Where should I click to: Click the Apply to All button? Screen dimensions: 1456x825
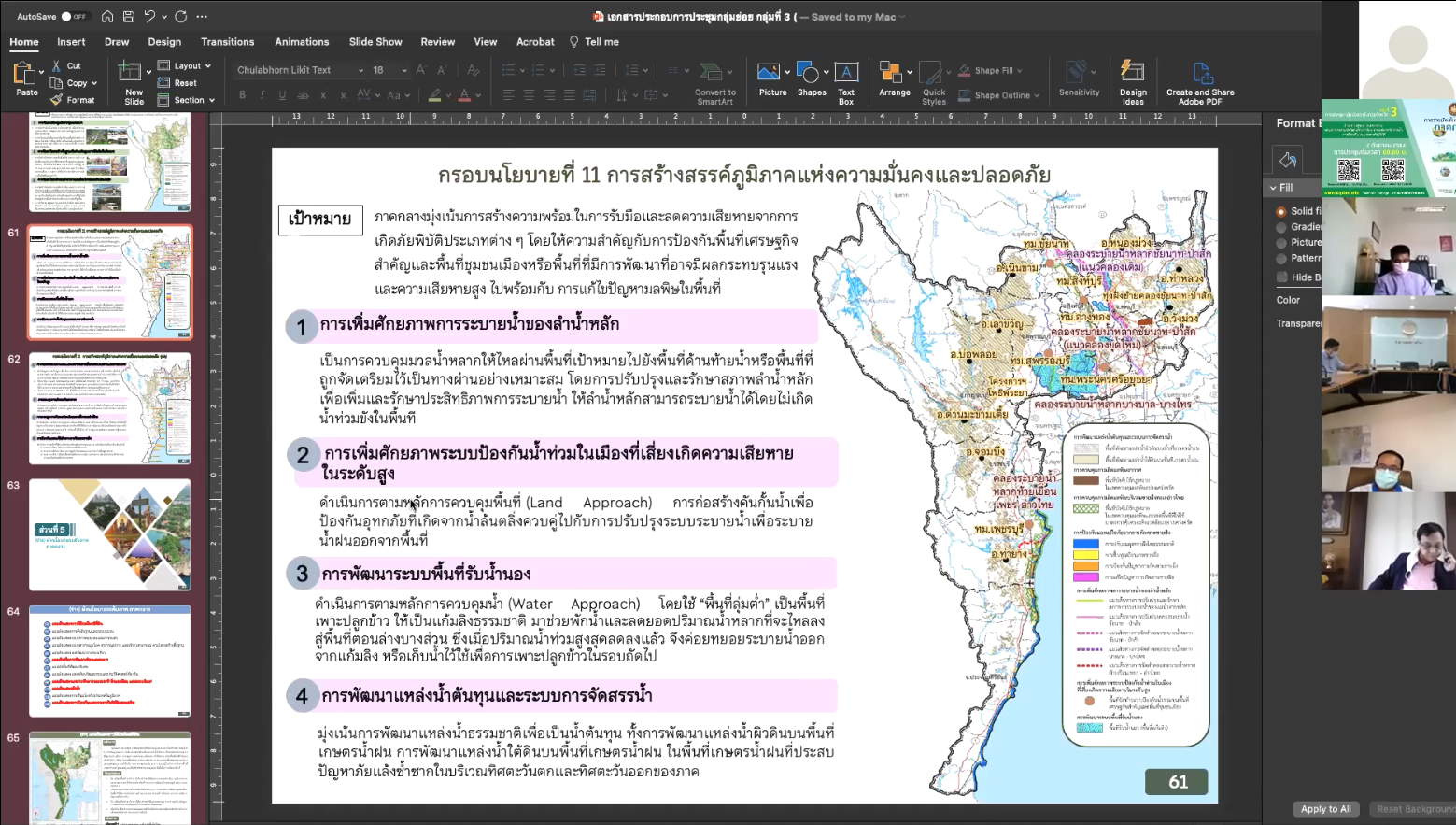click(x=1325, y=809)
